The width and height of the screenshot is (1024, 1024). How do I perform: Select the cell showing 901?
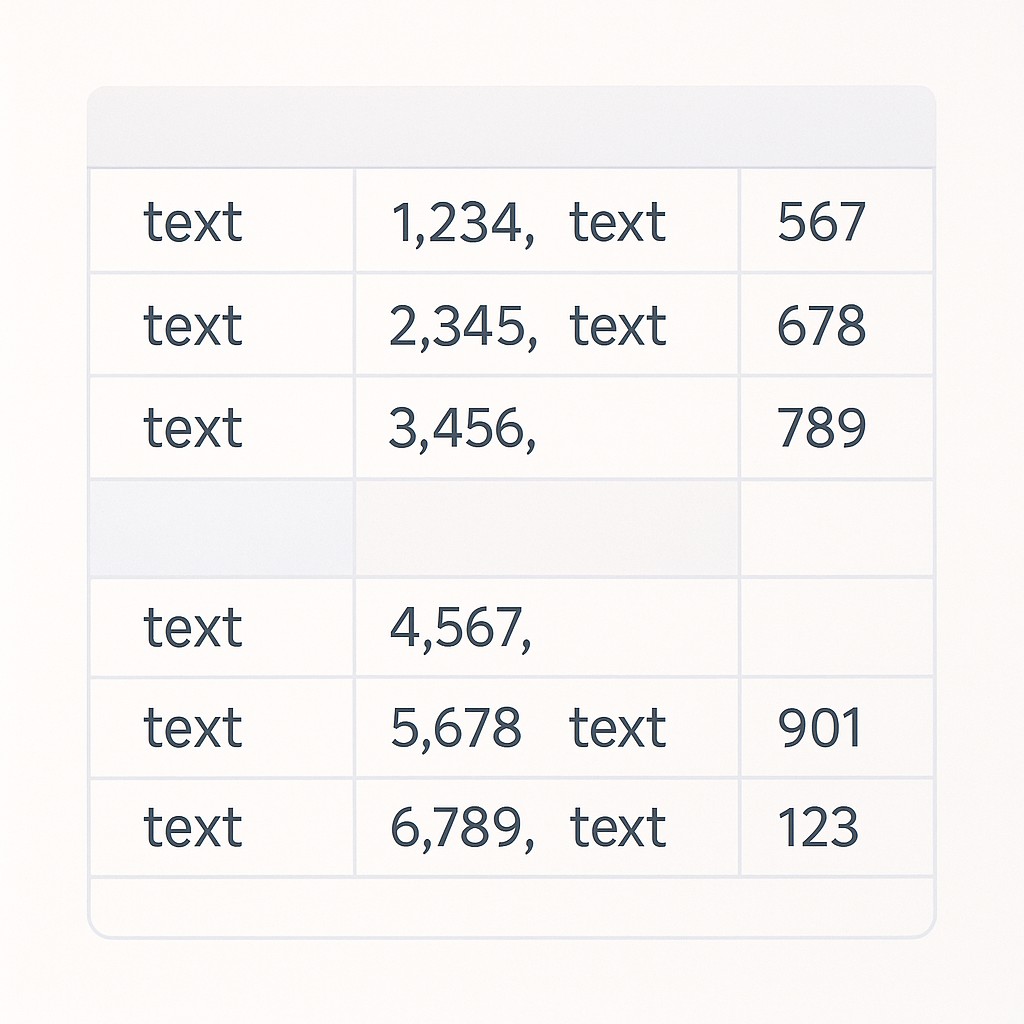pyautogui.click(x=819, y=728)
